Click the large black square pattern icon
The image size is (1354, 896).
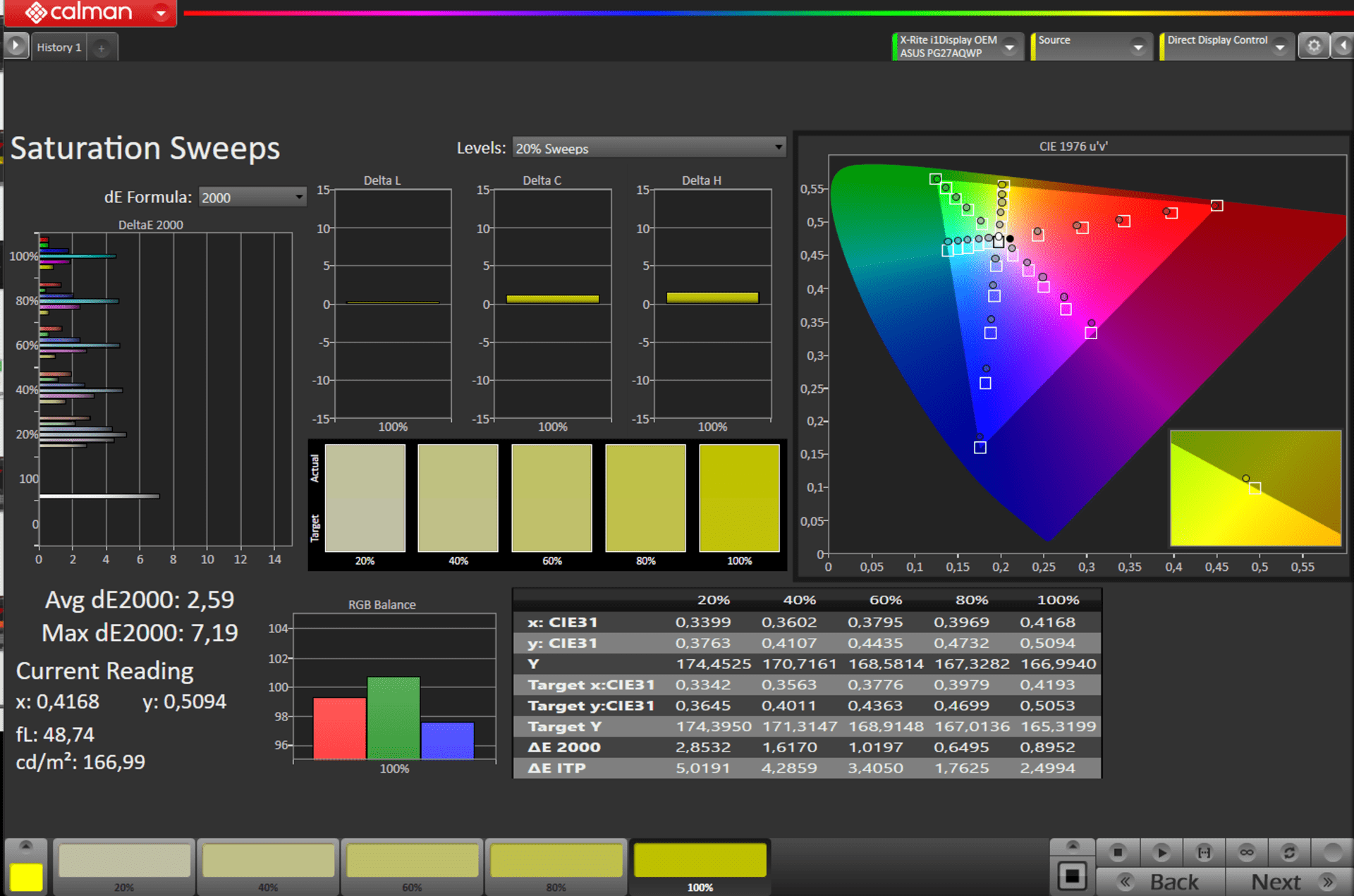pos(1072,876)
